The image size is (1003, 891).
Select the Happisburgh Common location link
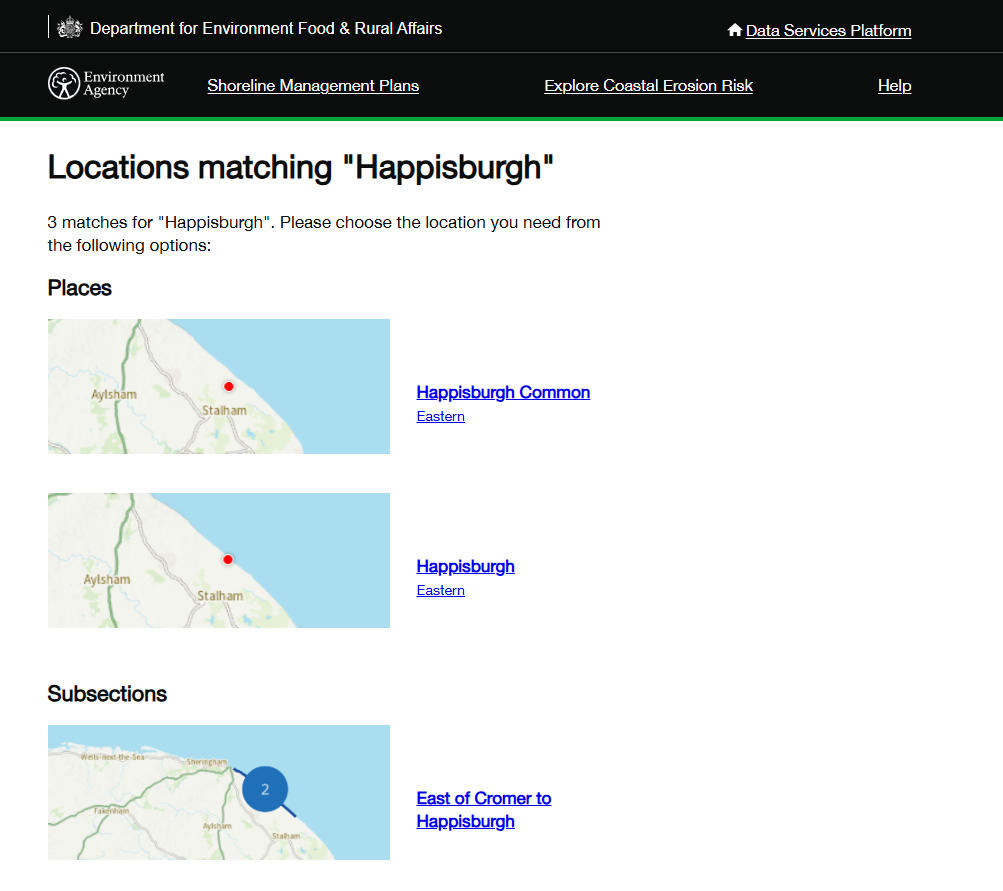click(503, 392)
